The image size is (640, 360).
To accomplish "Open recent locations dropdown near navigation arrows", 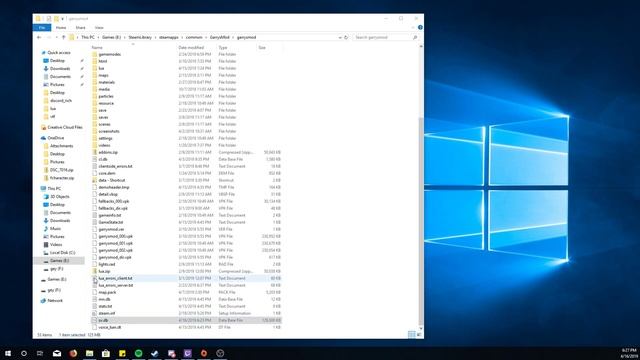I will [56, 37].
